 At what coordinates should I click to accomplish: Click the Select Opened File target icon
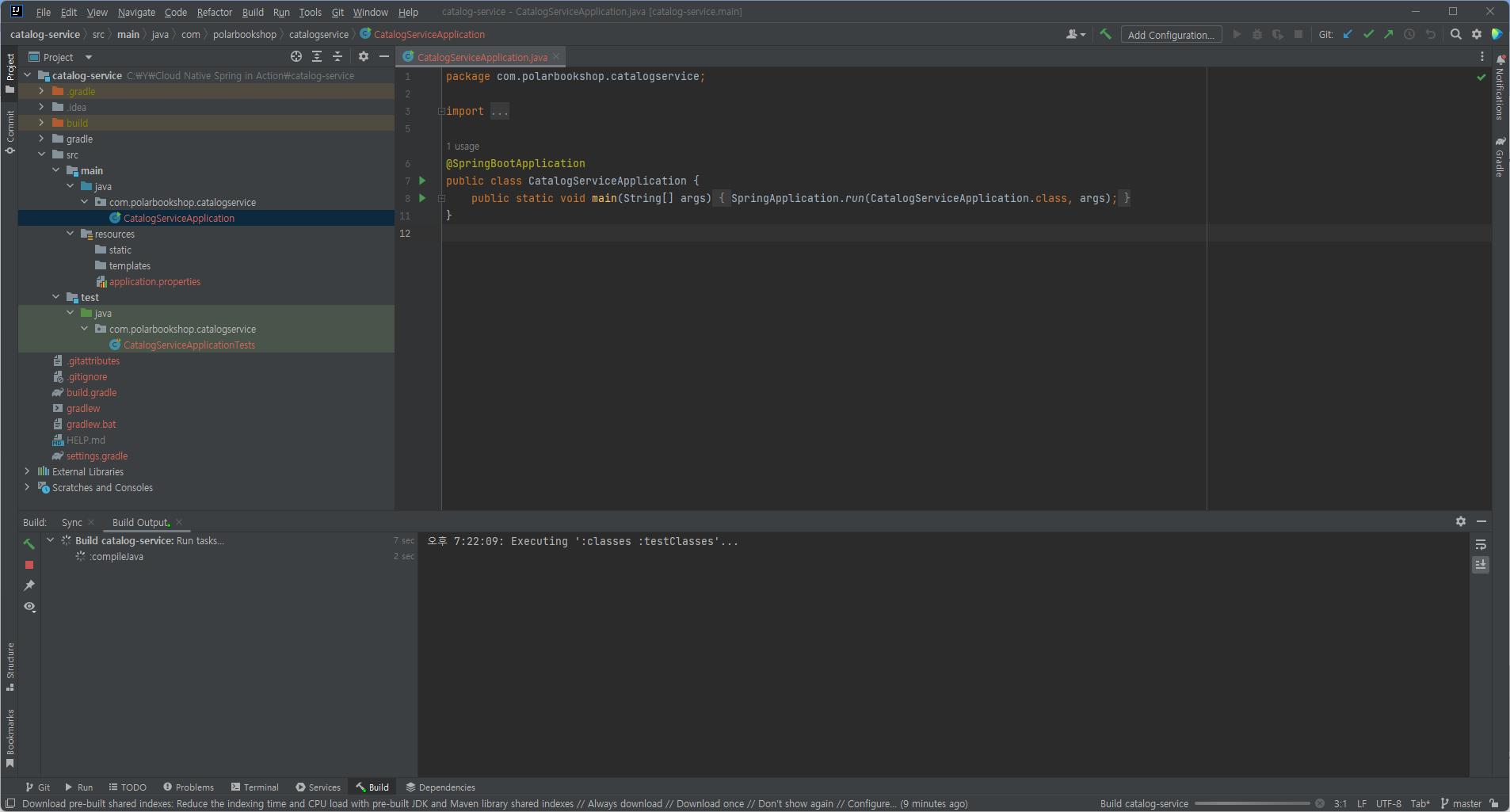296,56
